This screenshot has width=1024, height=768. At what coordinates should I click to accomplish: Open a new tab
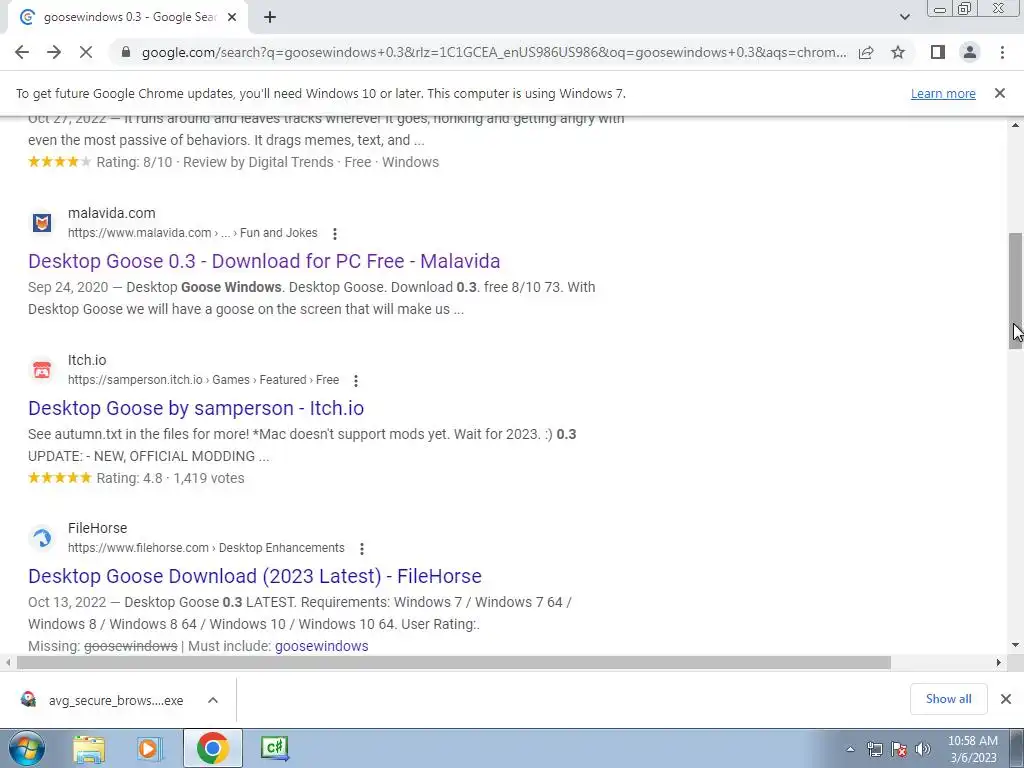270,18
